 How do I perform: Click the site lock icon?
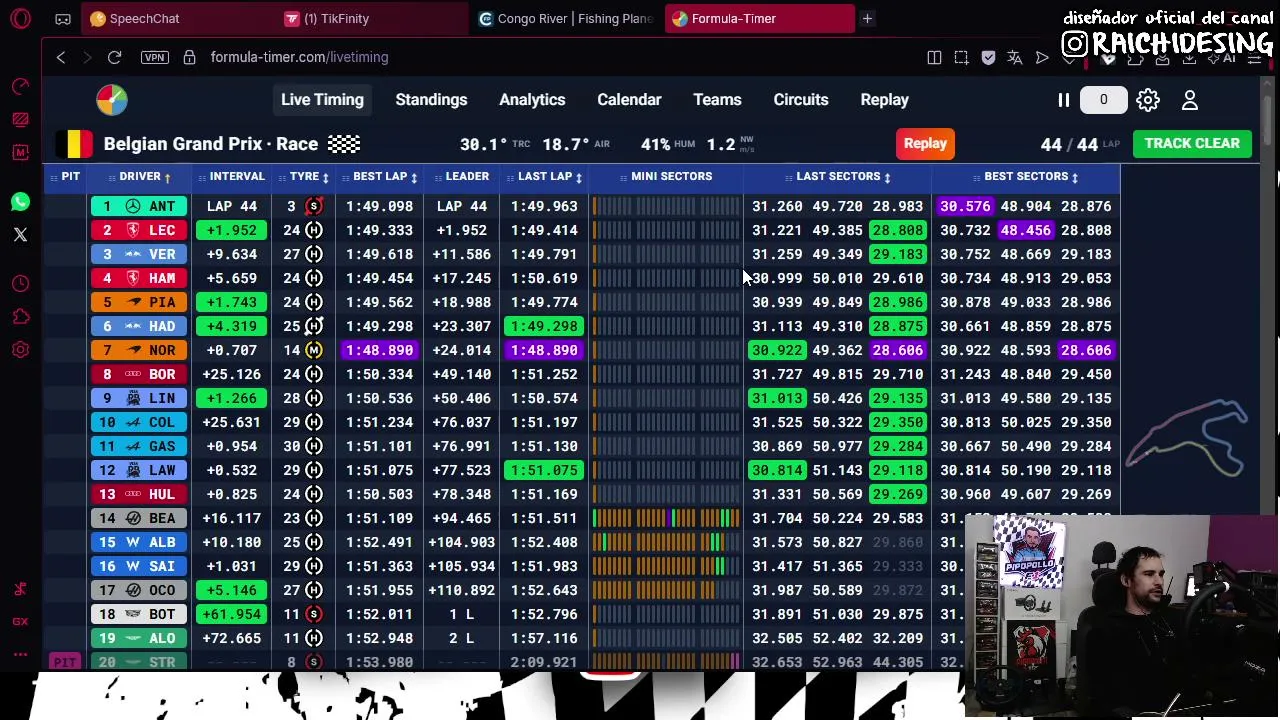(x=190, y=57)
